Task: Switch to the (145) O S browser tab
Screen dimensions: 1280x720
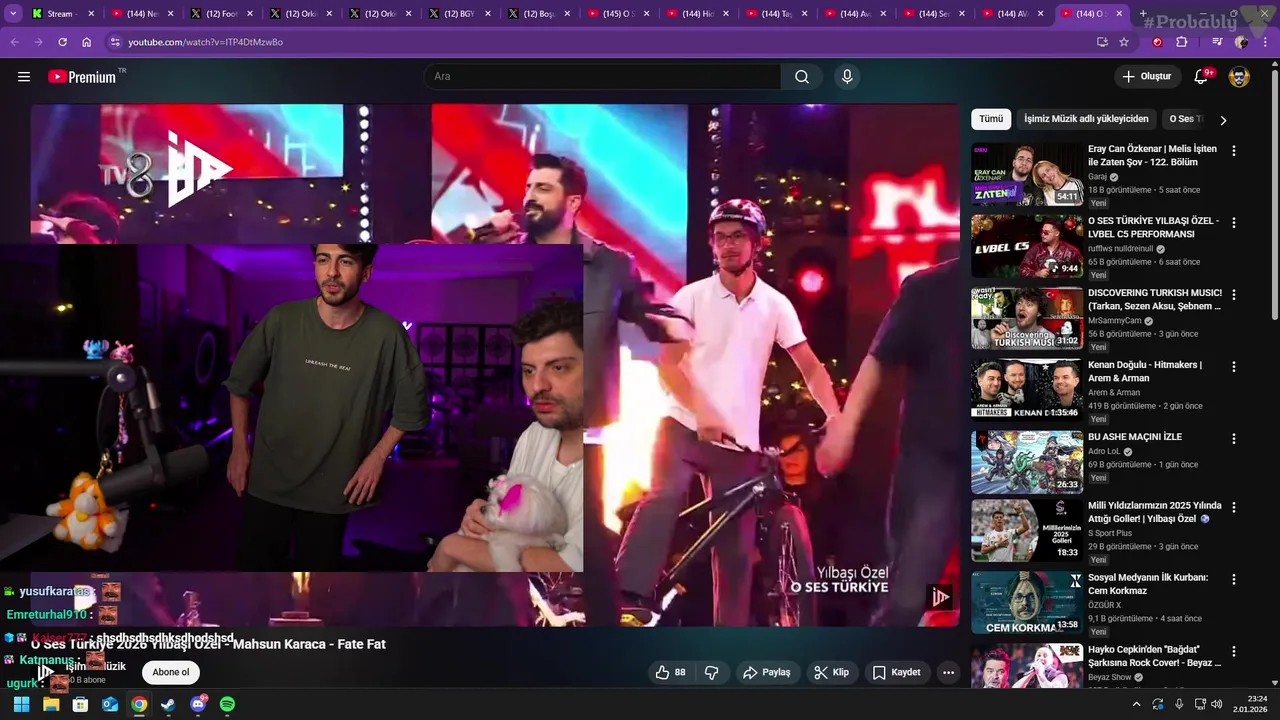Action: pos(617,14)
